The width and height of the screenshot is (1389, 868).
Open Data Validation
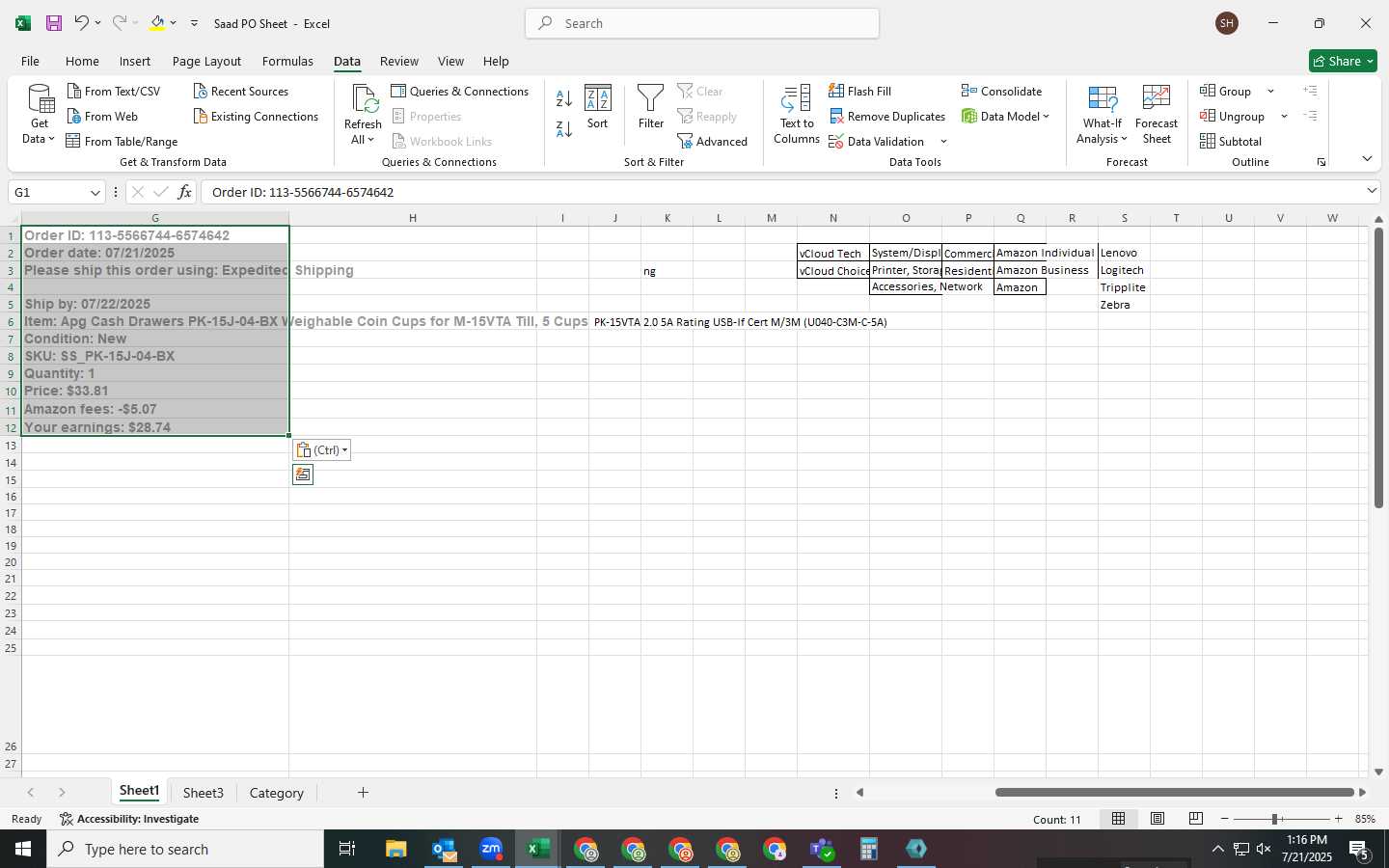click(x=877, y=141)
